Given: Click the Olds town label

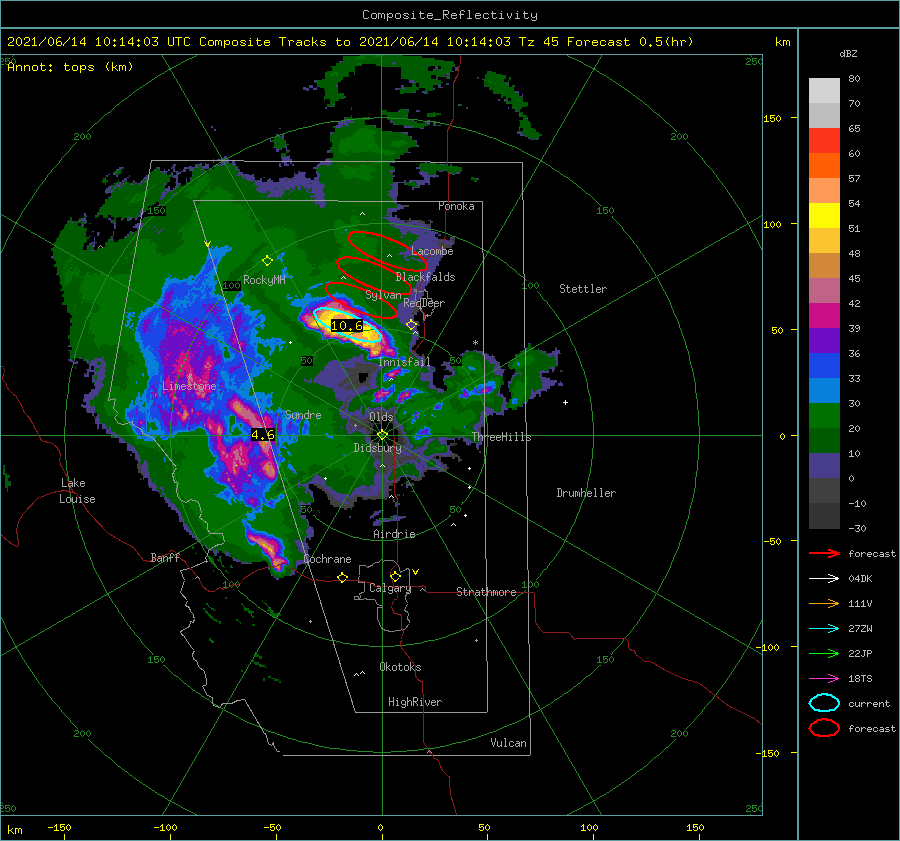Looking at the screenshot, I should (381, 417).
